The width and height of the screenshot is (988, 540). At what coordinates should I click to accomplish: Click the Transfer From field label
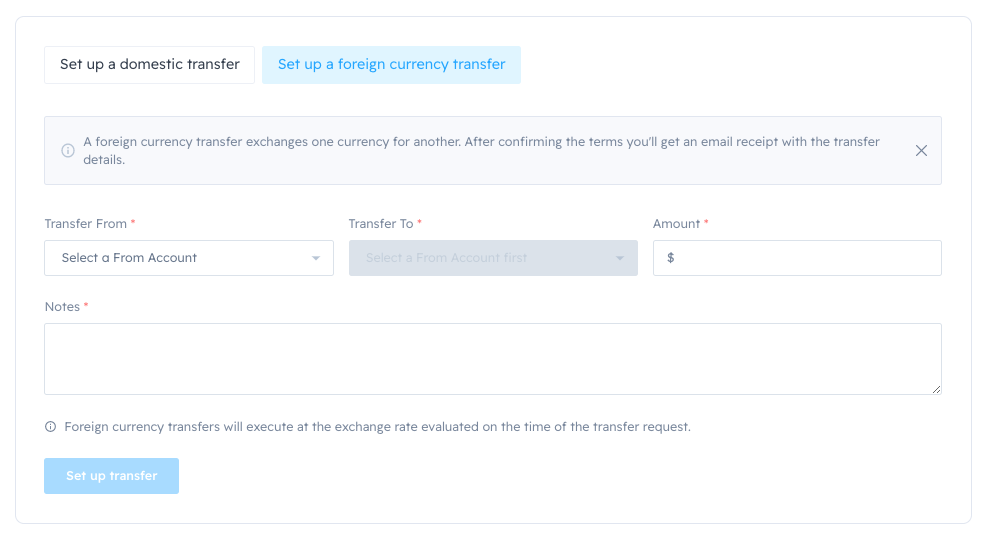tap(86, 224)
